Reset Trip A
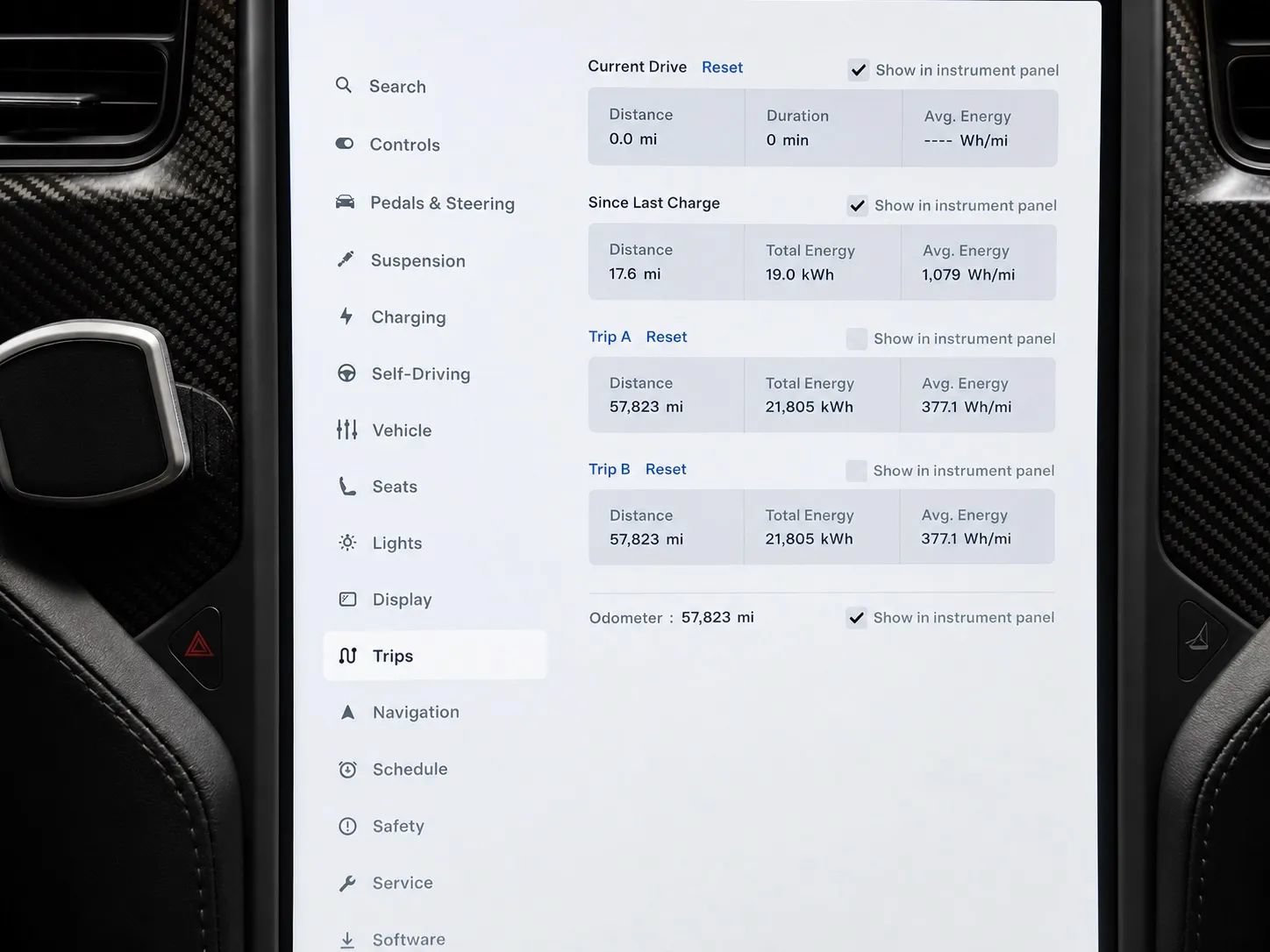Viewport: 1270px width, 952px height. [x=667, y=337]
